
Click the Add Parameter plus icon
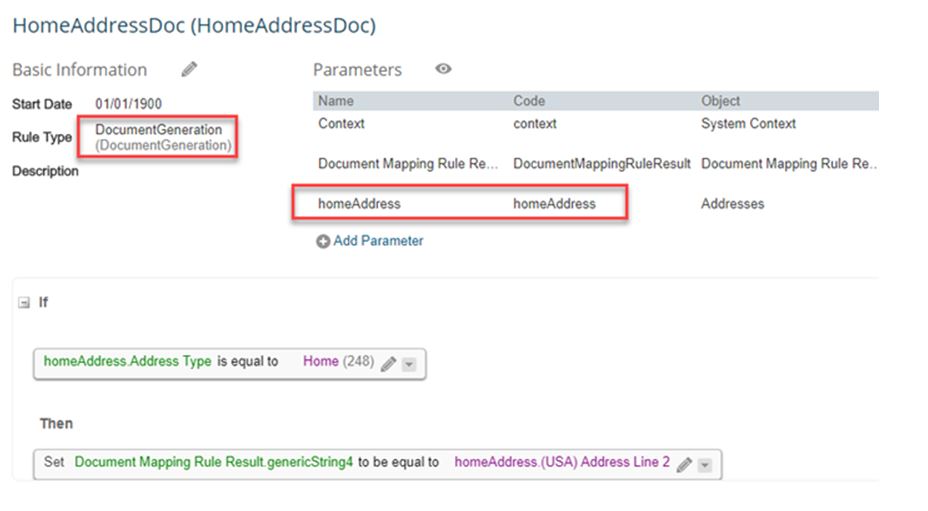(x=323, y=242)
